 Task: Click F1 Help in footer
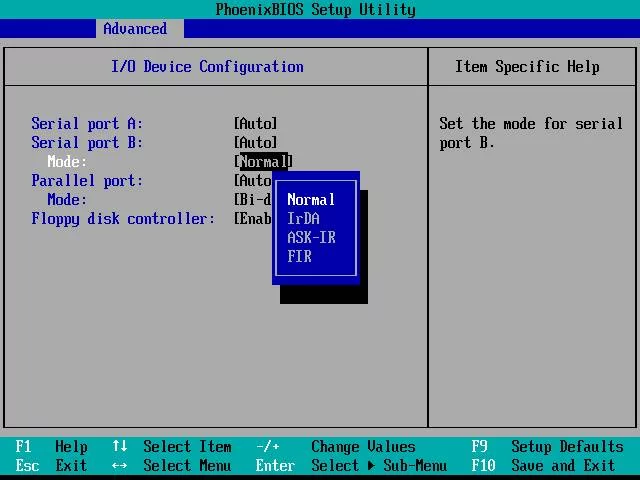click(x=51, y=447)
